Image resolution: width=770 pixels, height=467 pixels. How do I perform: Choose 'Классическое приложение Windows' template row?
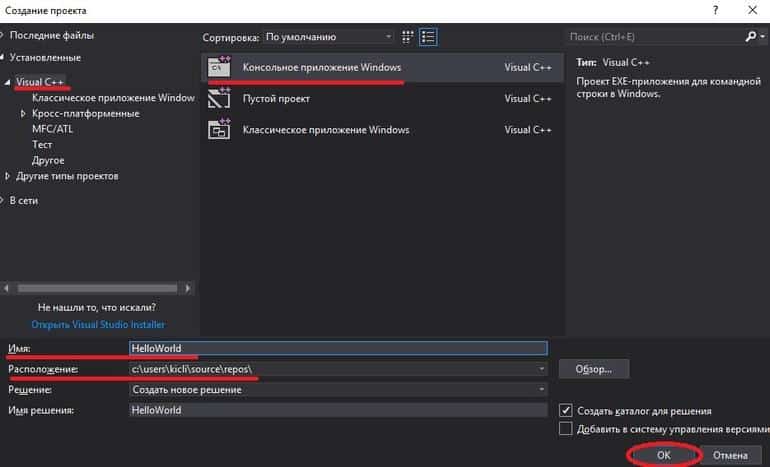382,130
